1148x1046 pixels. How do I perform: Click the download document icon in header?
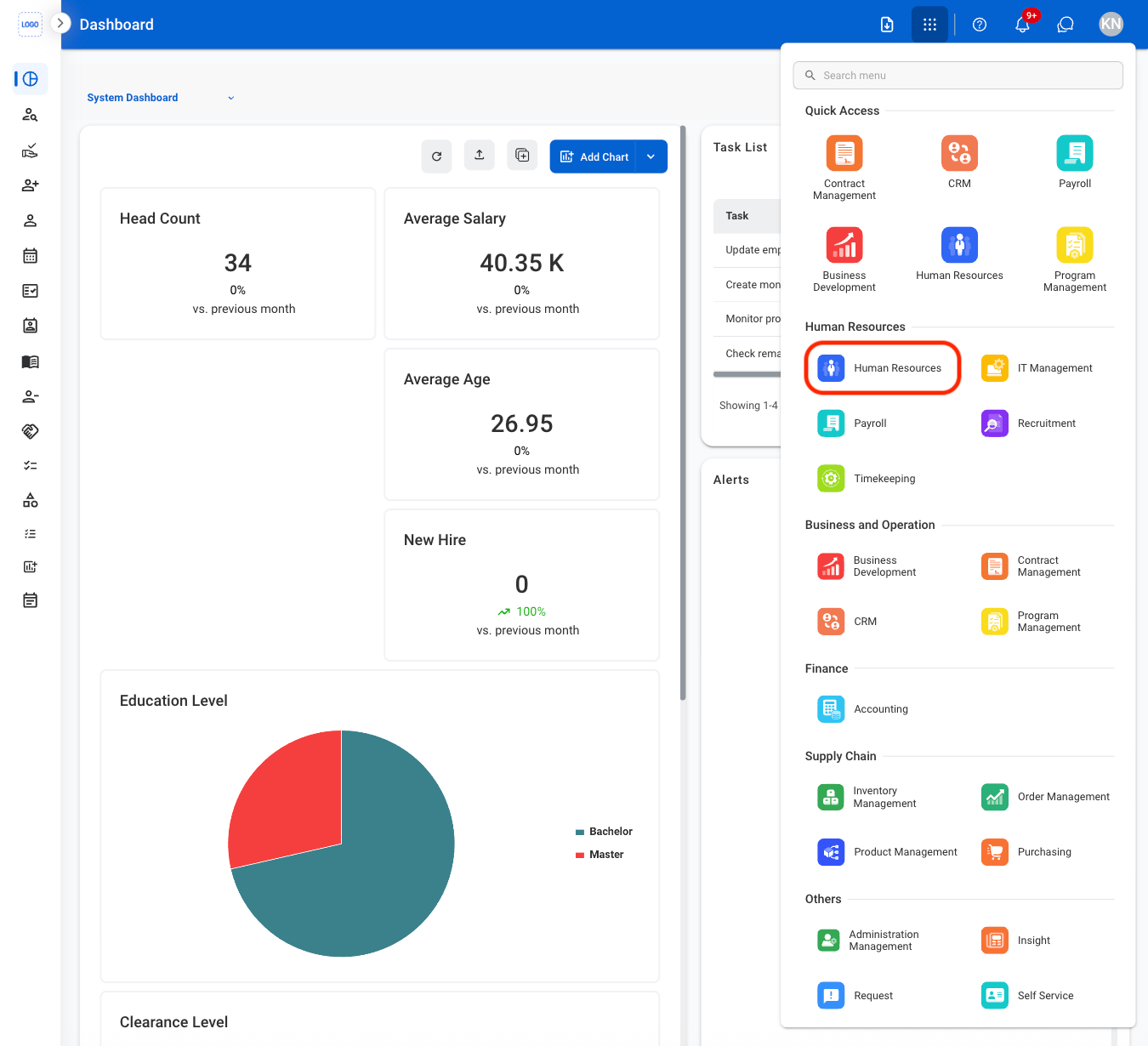click(x=887, y=25)
